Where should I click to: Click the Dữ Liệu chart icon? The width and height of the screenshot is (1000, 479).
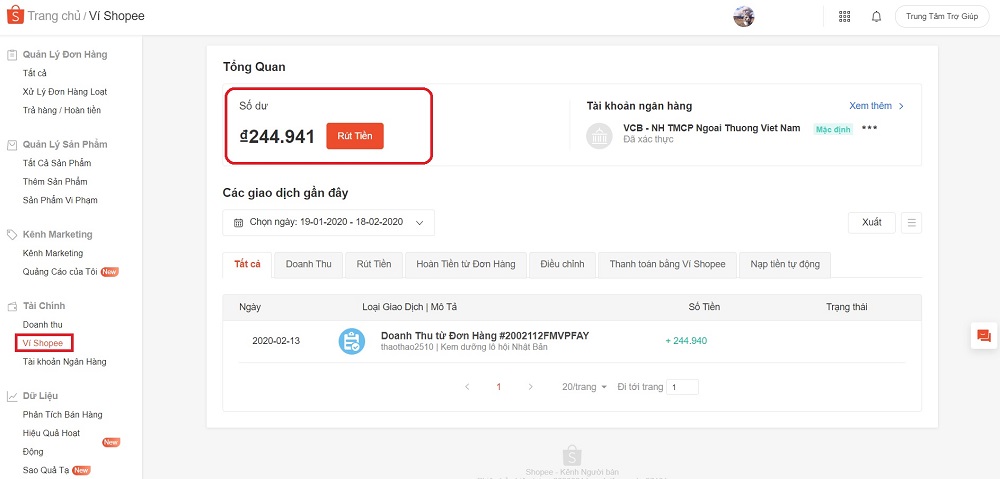tap(11, 396)
